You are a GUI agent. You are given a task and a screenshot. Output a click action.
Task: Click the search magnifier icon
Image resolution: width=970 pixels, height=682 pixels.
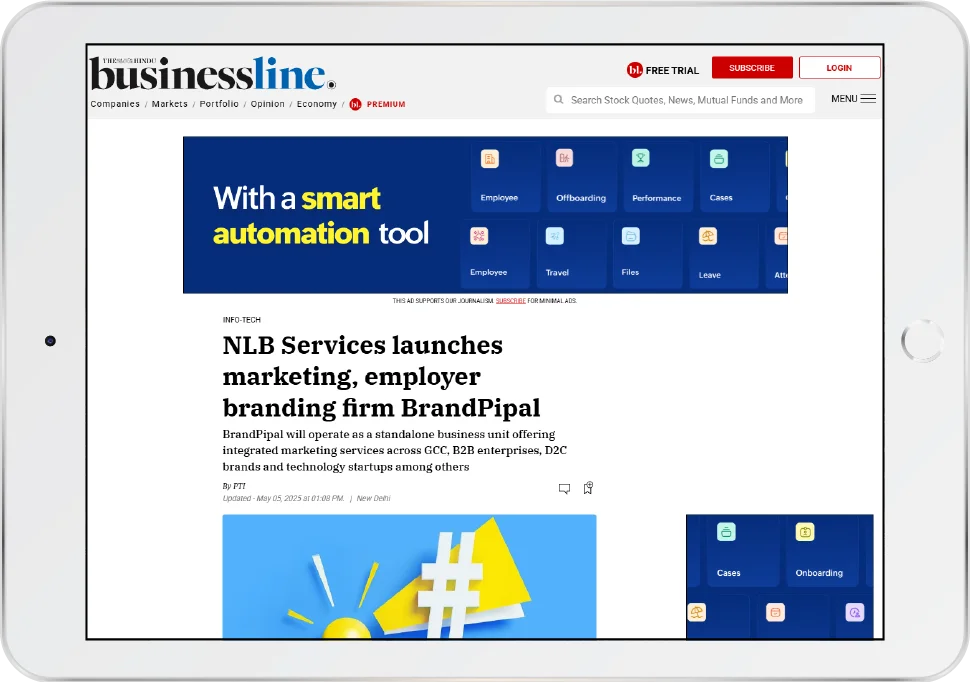[559, 99]
